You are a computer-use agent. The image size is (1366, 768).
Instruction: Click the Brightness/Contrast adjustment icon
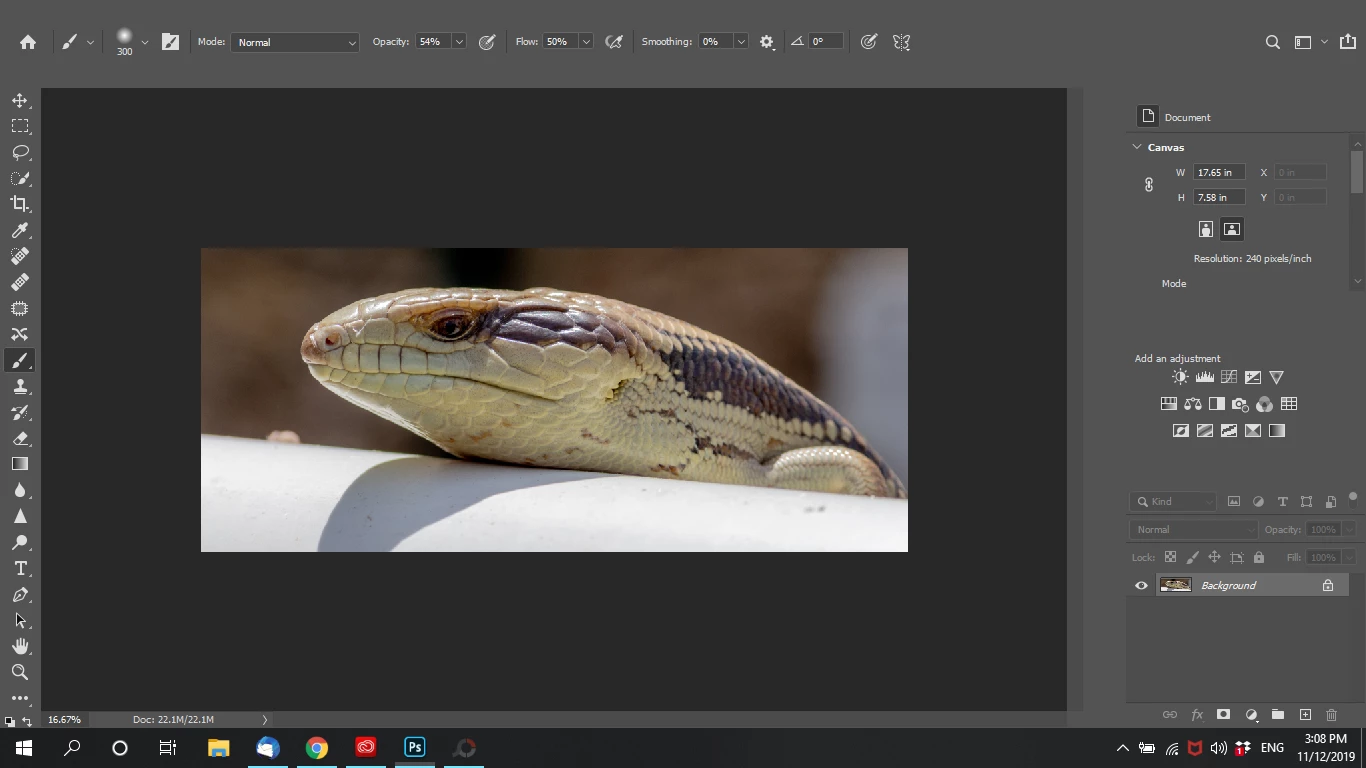(1180, 377)
